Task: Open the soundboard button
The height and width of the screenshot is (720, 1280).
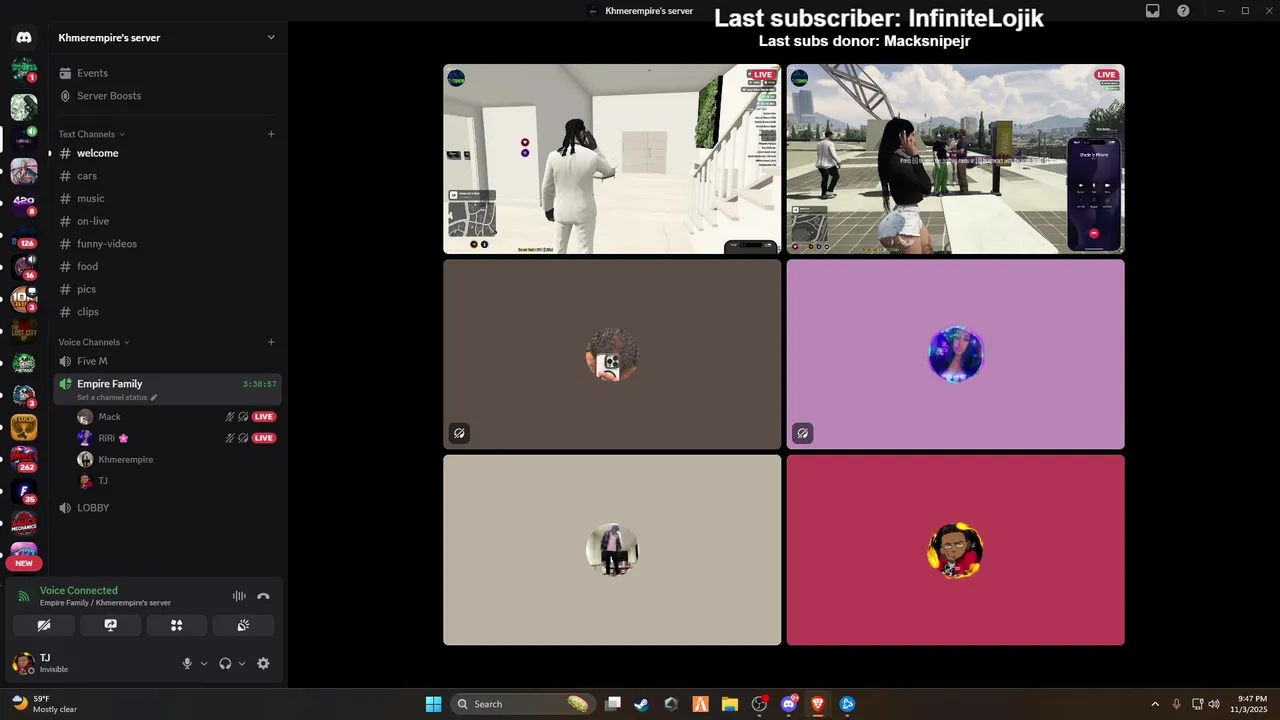Action: pyautogui.click(x=243, y=625)
